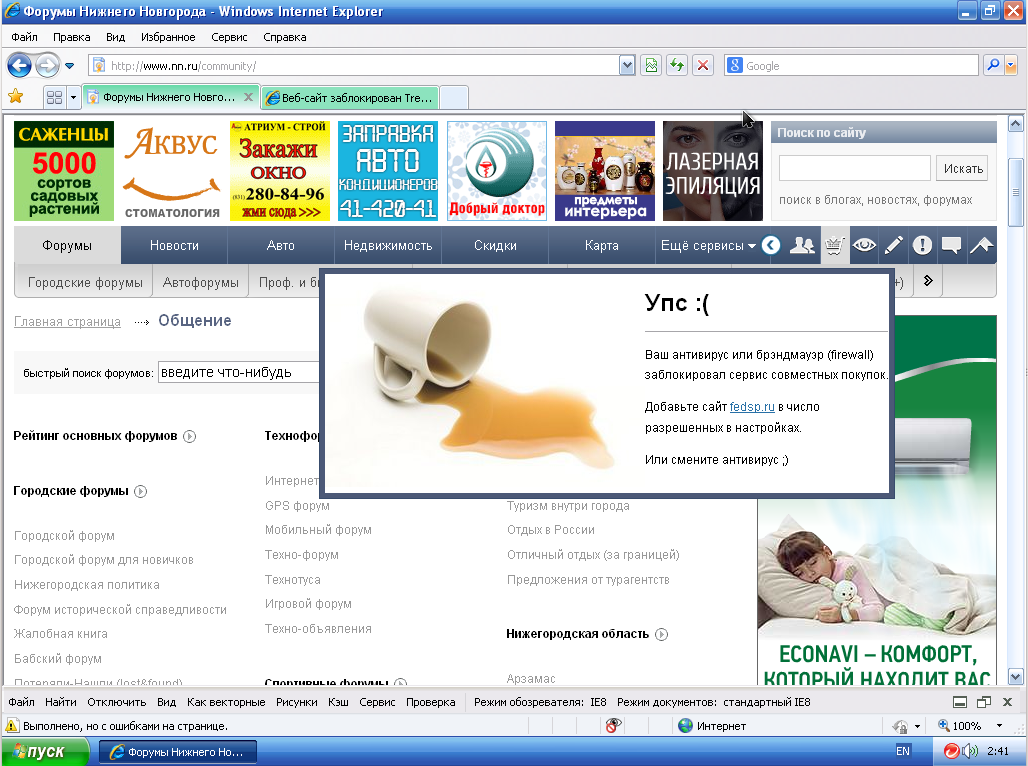This screenshot has height=766, width=1028.
Task: Expand Ещё сервисы dropdown
Action: tap(707, 245)
